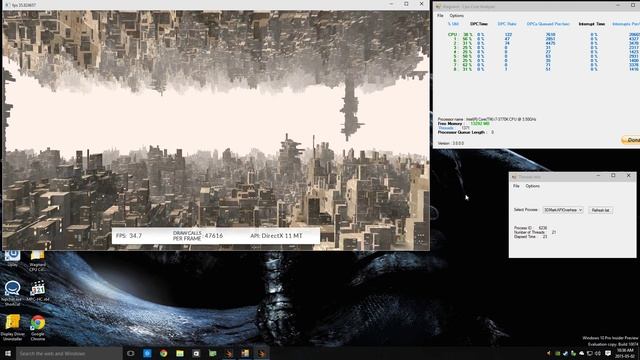The width and height of the screenshot is (640, 360).
Task: Open Options menu in Core Analyzer window
Action: coord(456,16)
